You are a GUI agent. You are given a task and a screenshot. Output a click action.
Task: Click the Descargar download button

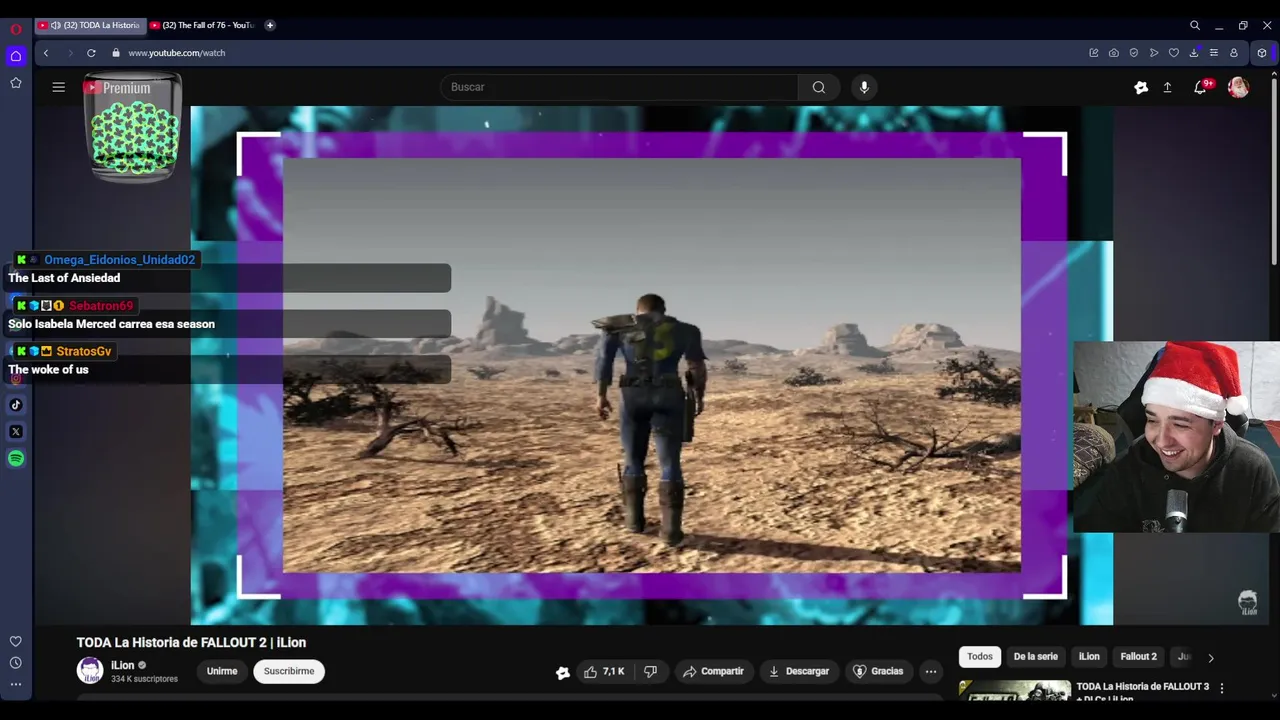coord(798,672)
